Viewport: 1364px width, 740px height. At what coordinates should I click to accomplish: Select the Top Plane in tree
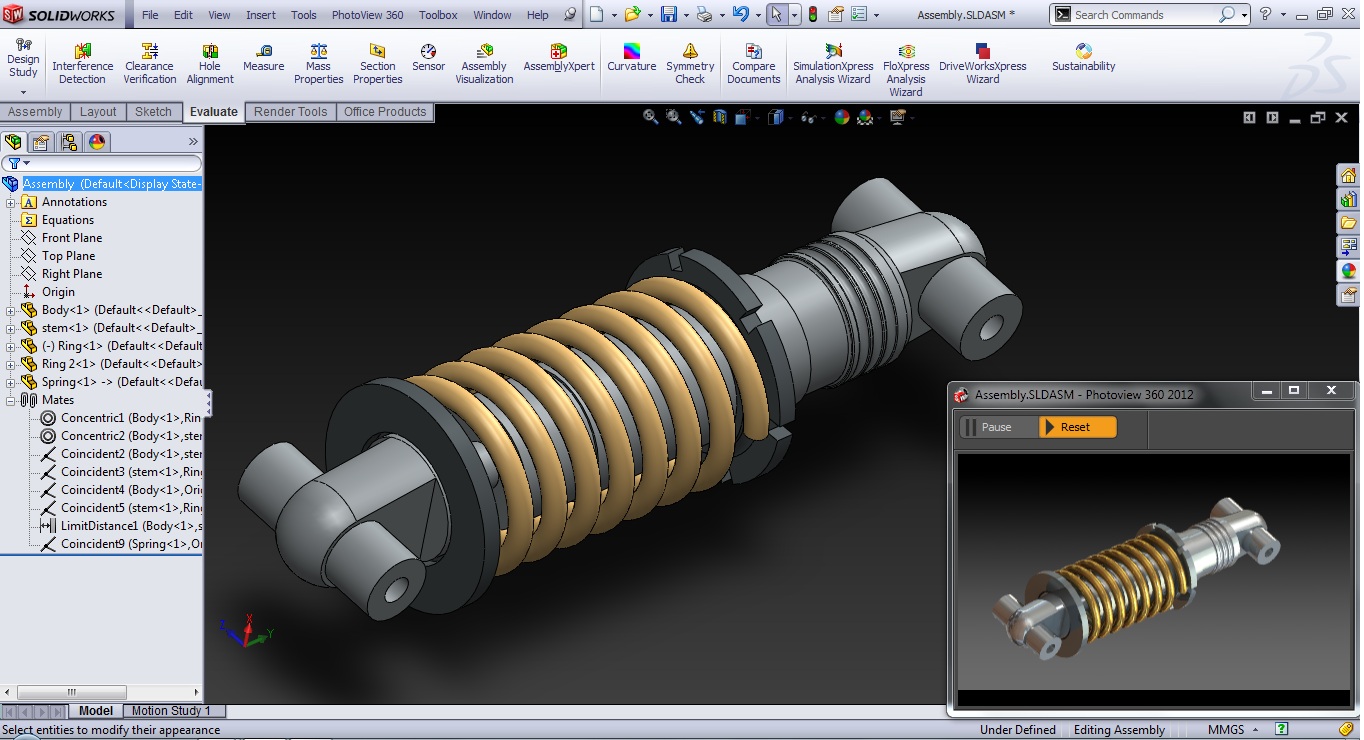(67, 256)
